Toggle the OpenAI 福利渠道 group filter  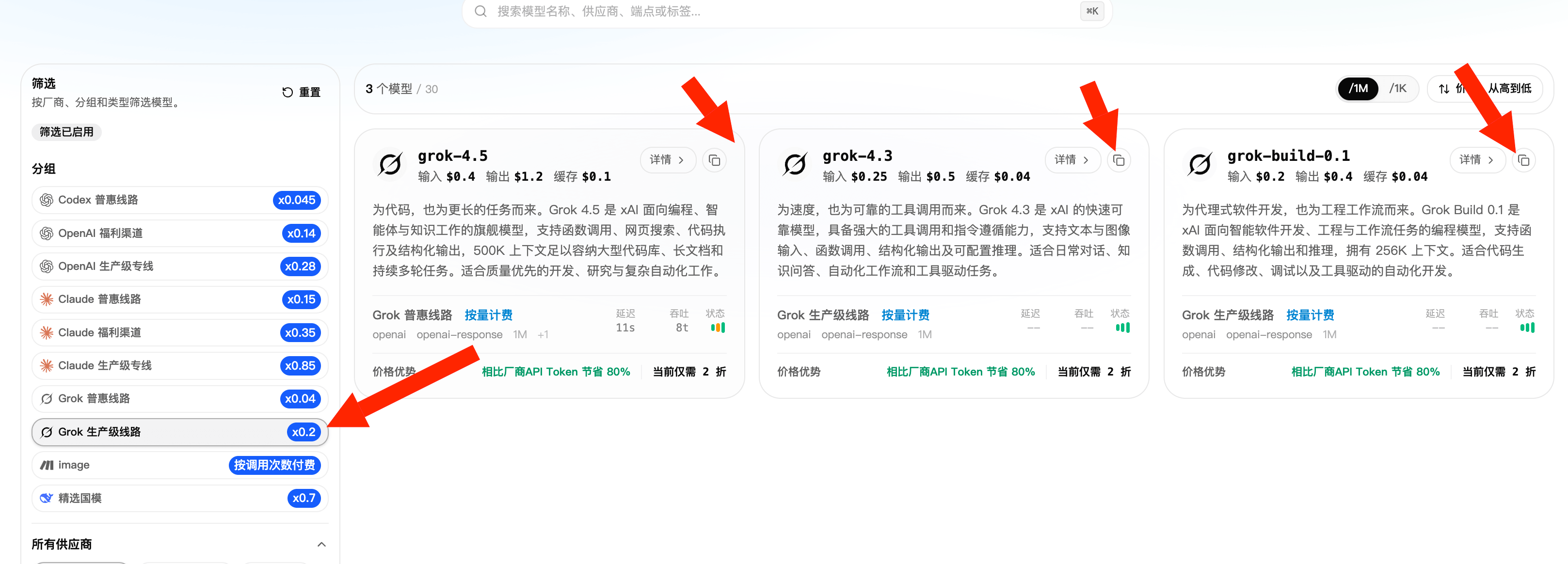click(179, 234)
